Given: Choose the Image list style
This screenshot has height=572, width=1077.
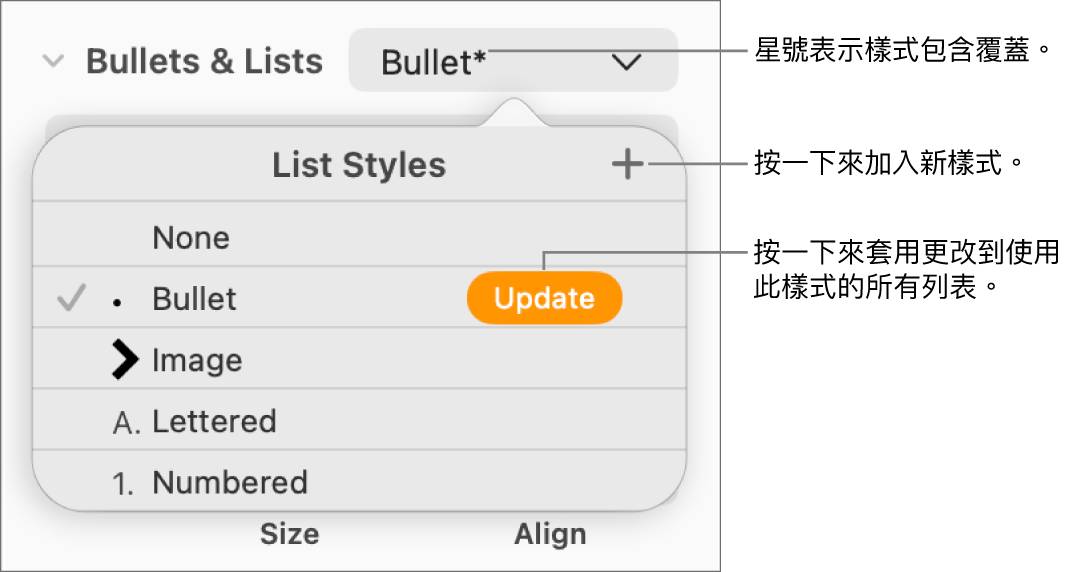Looking at the screenshot, I should pyautogui.click(x=197, y=360).
